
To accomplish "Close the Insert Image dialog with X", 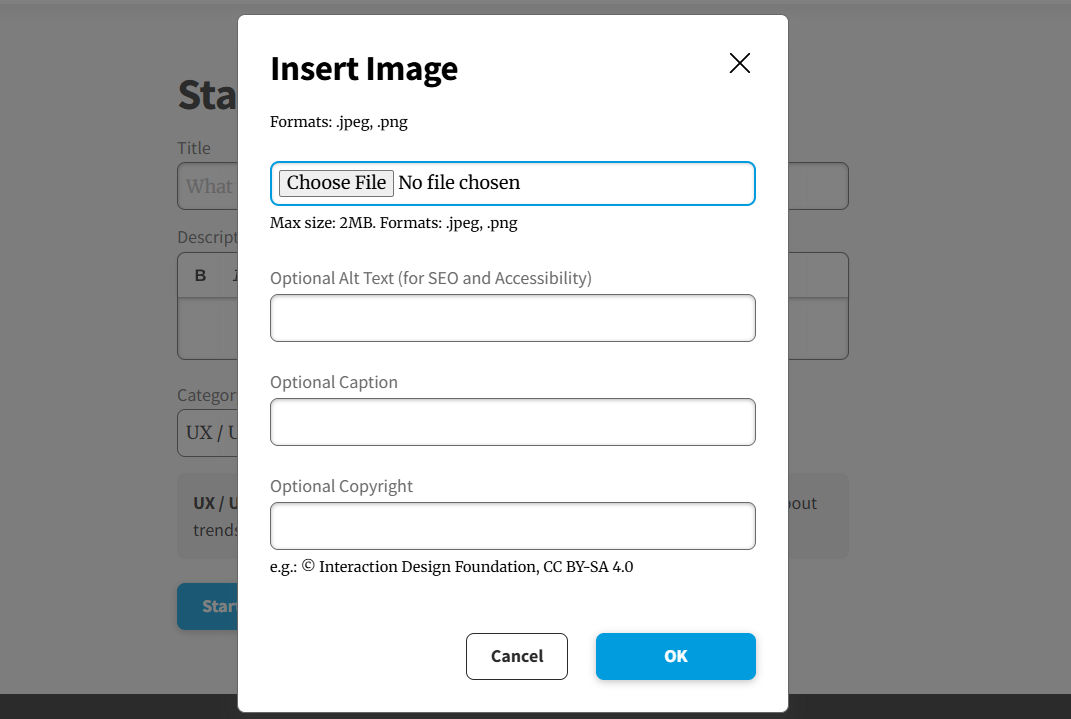I will pyautogui.click(x=739, y=64).
